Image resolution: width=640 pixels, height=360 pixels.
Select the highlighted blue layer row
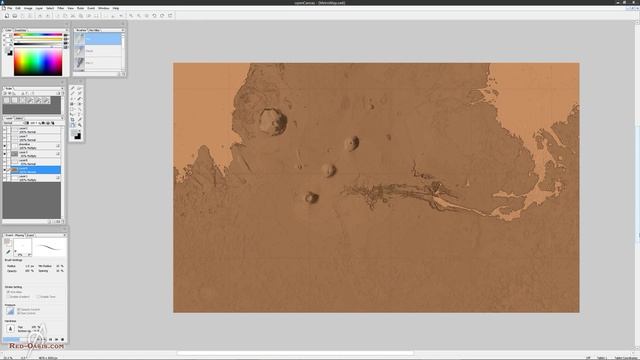point(36,170)
